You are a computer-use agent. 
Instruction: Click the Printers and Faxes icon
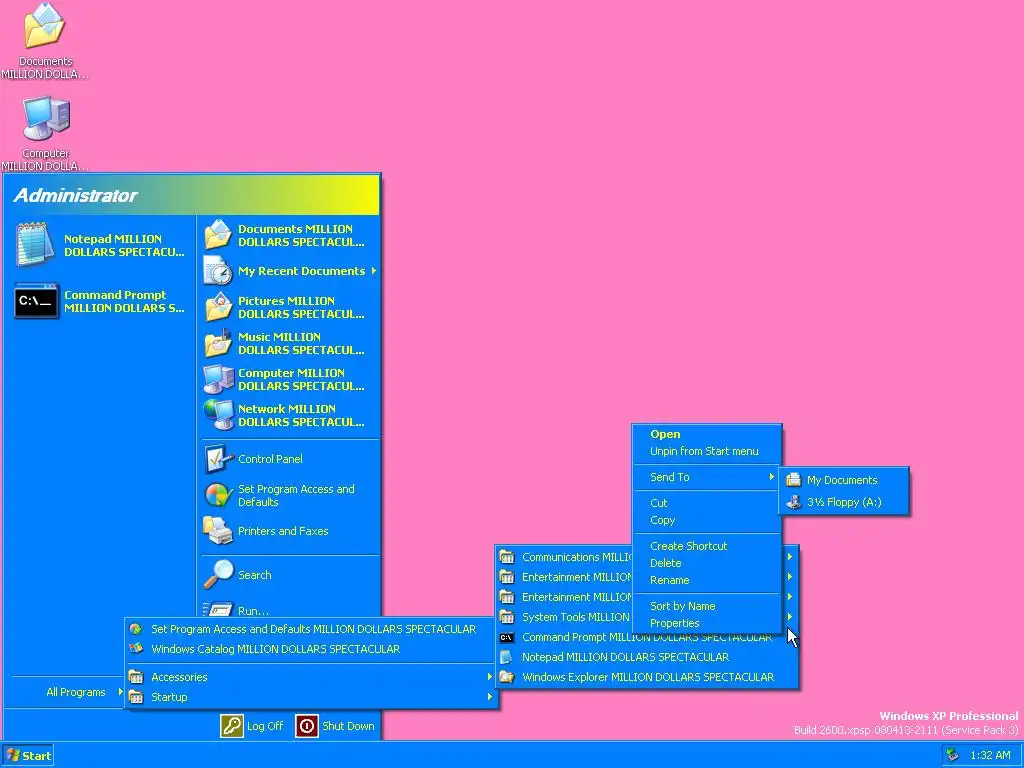click(217, 531)
